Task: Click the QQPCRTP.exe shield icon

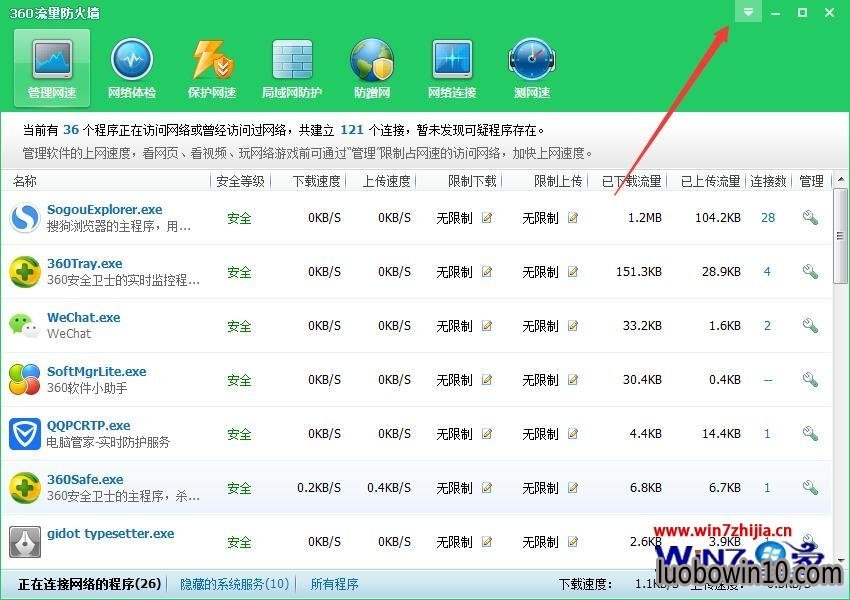Action: (25, 434)
